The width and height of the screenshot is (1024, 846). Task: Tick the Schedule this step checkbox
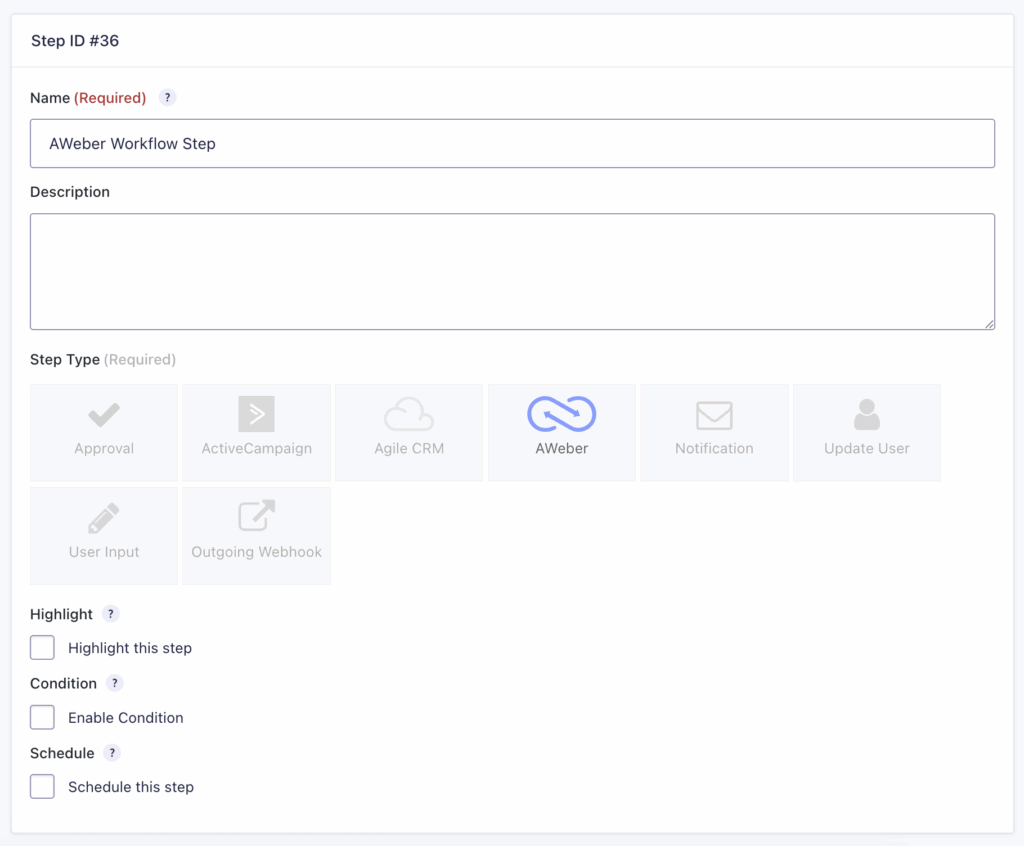point(42,786)
